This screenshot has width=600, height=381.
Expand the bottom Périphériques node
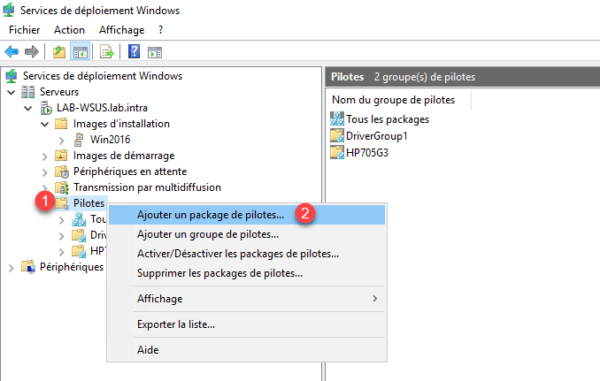point(11,268)
